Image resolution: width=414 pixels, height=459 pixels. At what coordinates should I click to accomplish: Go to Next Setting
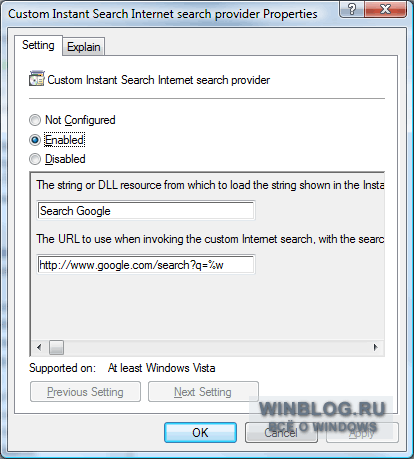203,392
